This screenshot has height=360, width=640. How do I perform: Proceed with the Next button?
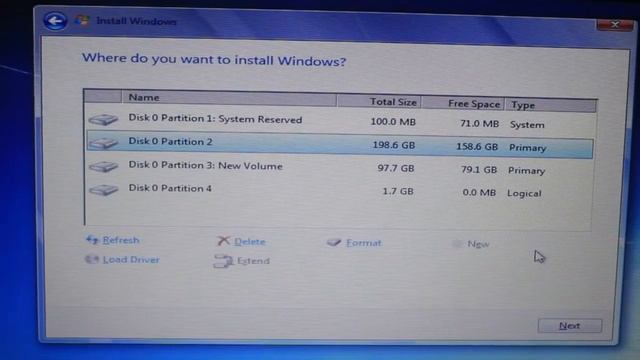[x=569, y=326]
